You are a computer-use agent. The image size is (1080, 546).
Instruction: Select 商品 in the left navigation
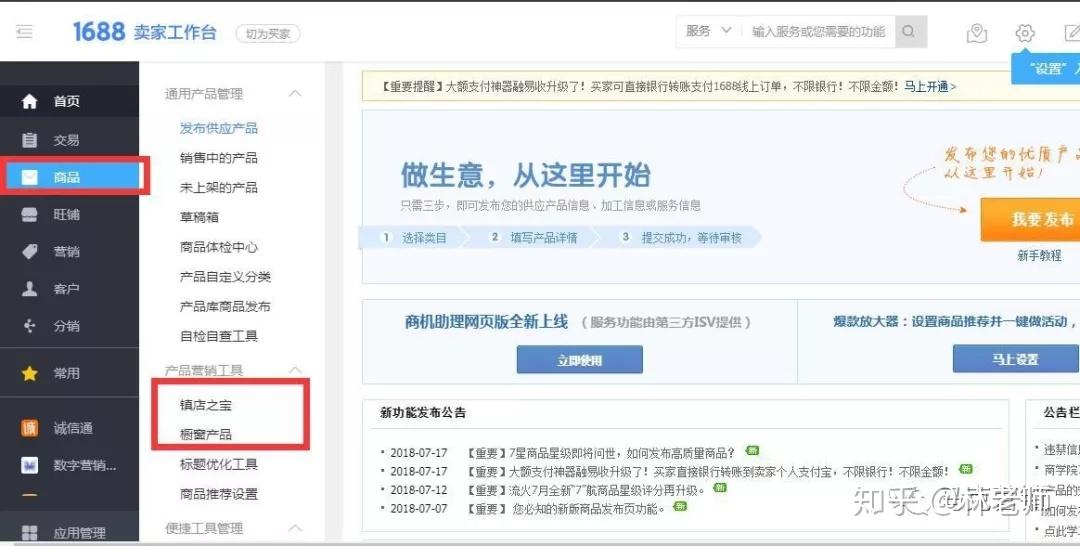click(x=69, y=177)
